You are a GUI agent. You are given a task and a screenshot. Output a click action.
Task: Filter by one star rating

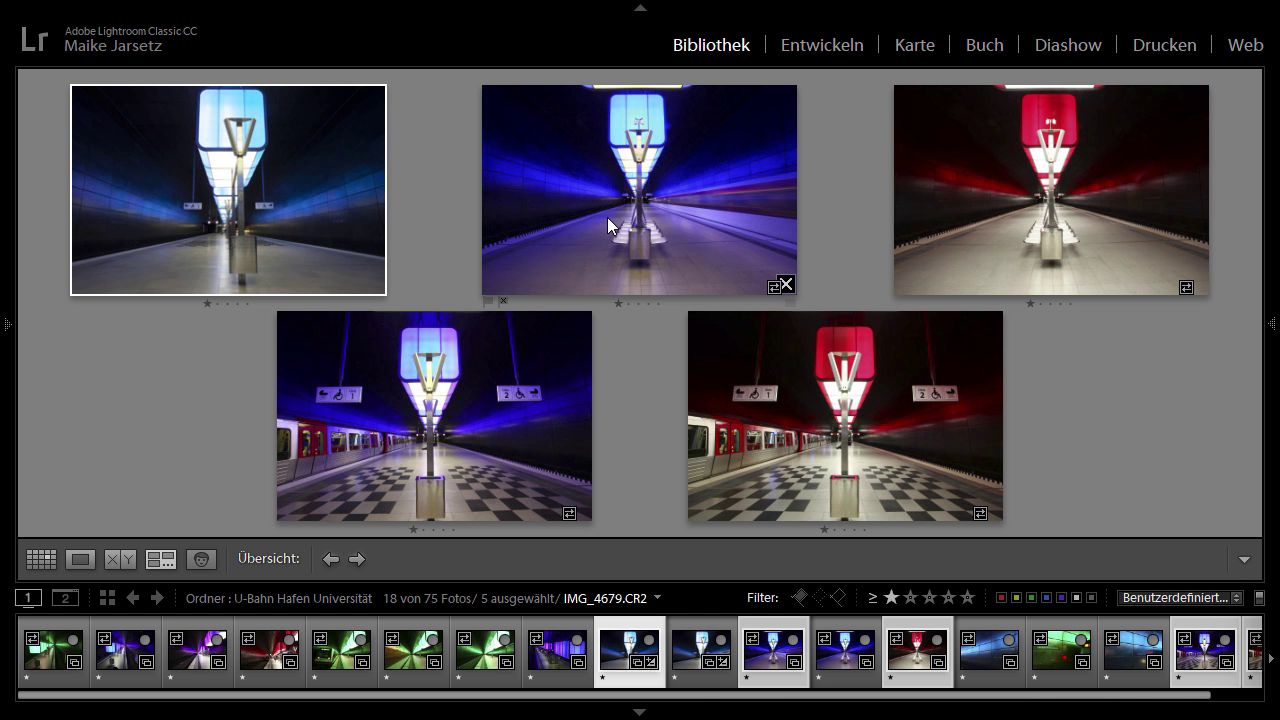pos(891,597)
